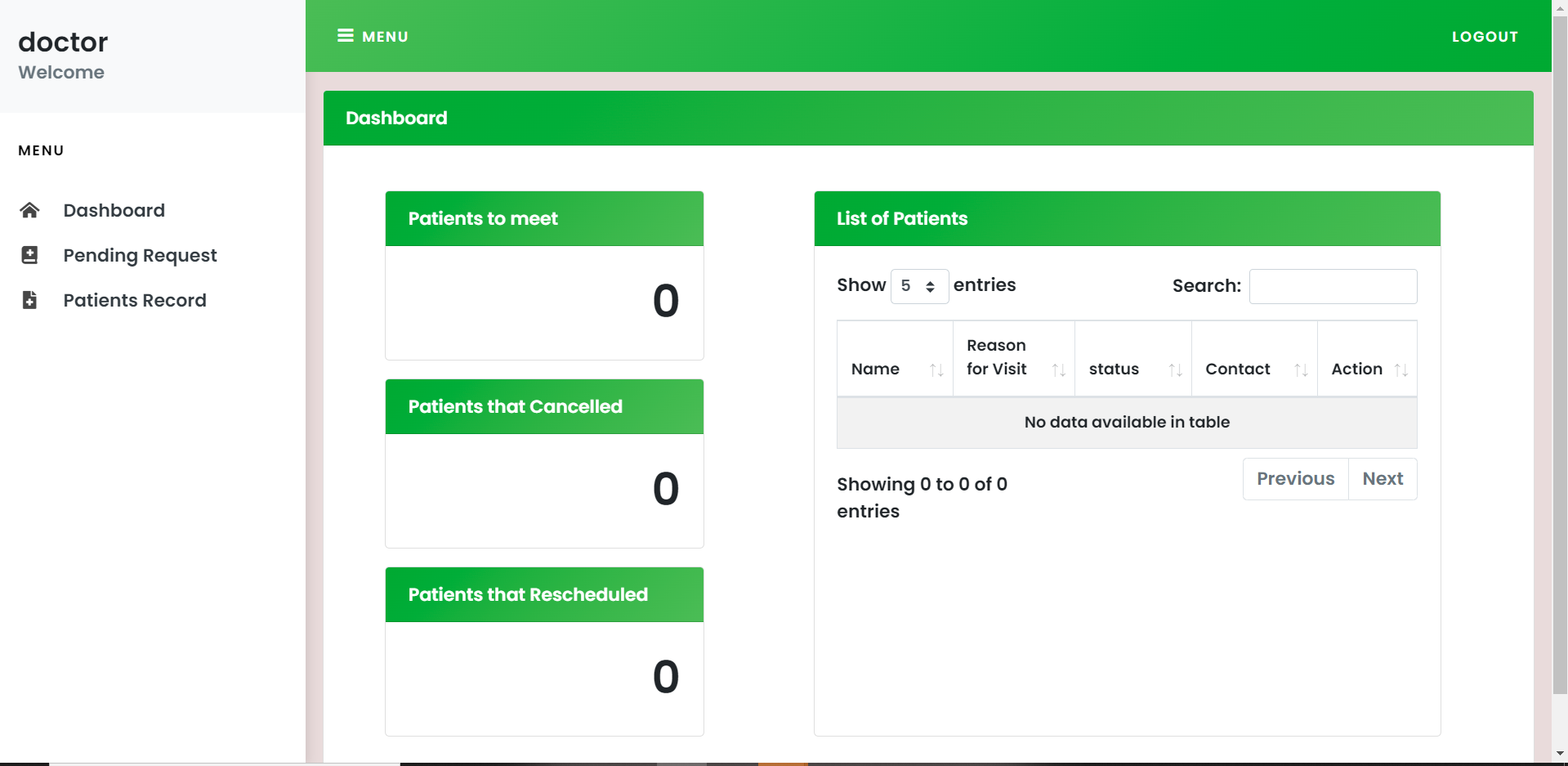1568x766 pixels.
Task: Sort table by Reason for Visit
Action: (x=1058, y=370)
